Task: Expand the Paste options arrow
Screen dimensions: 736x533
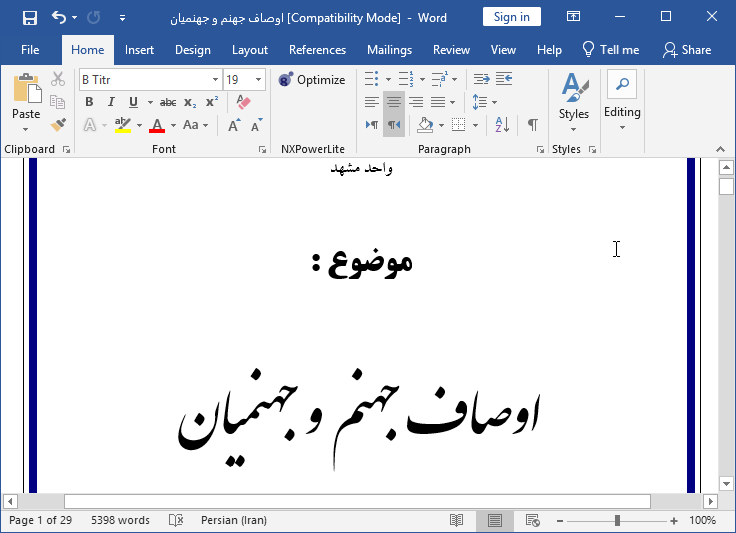Action: coord(26,129)
